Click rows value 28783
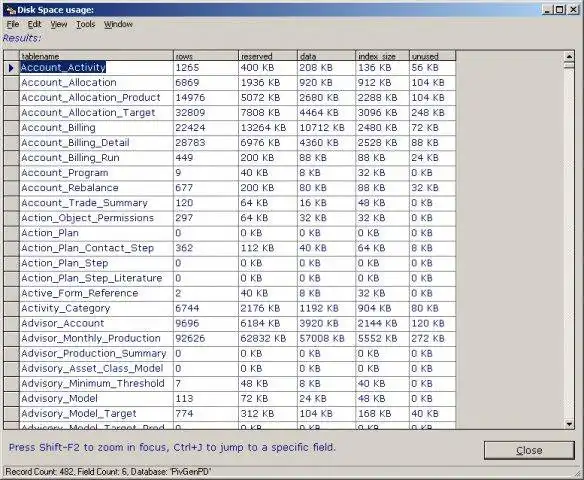 190,143
